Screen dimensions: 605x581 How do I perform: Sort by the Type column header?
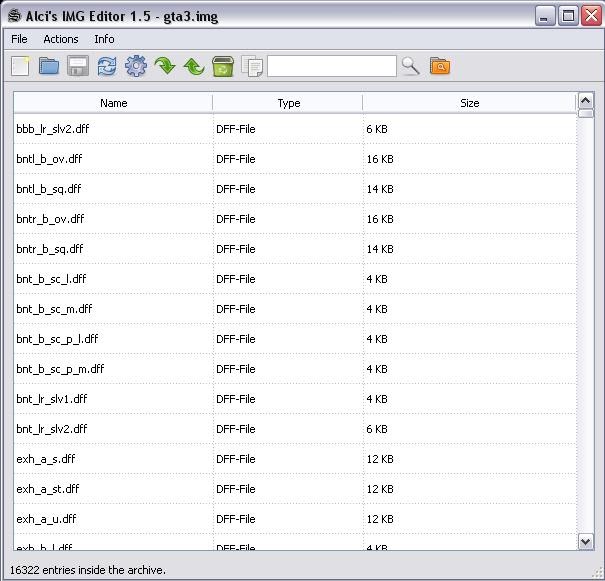click(x=288, y=103)
